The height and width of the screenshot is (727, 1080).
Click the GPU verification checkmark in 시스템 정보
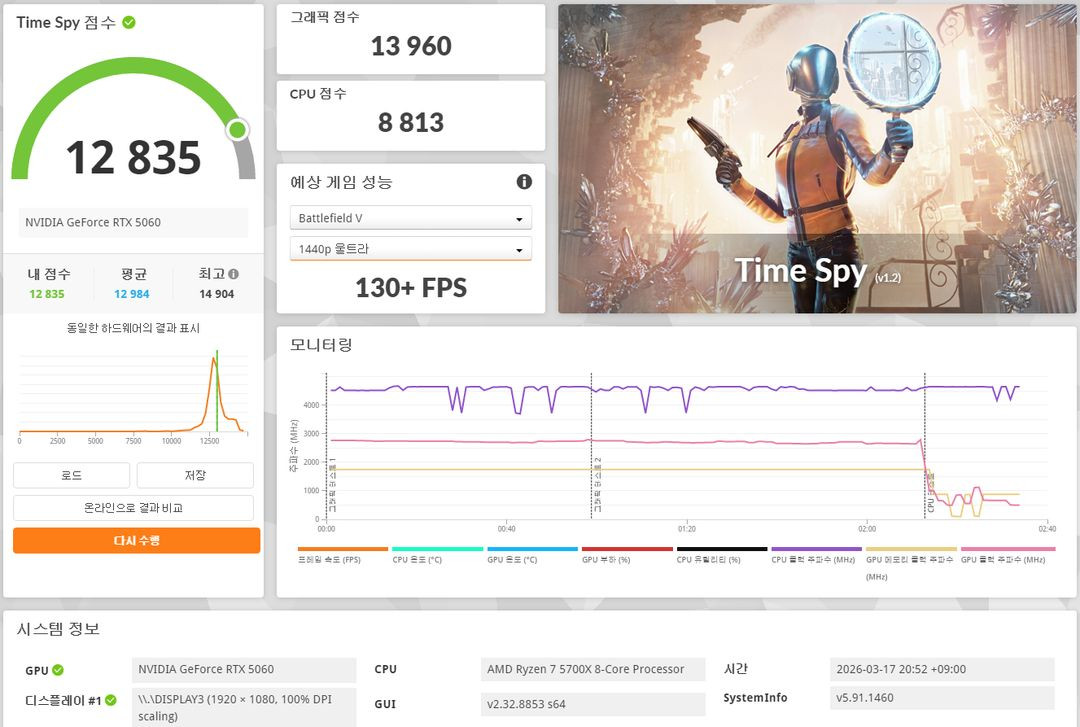(x=60, y=669)
